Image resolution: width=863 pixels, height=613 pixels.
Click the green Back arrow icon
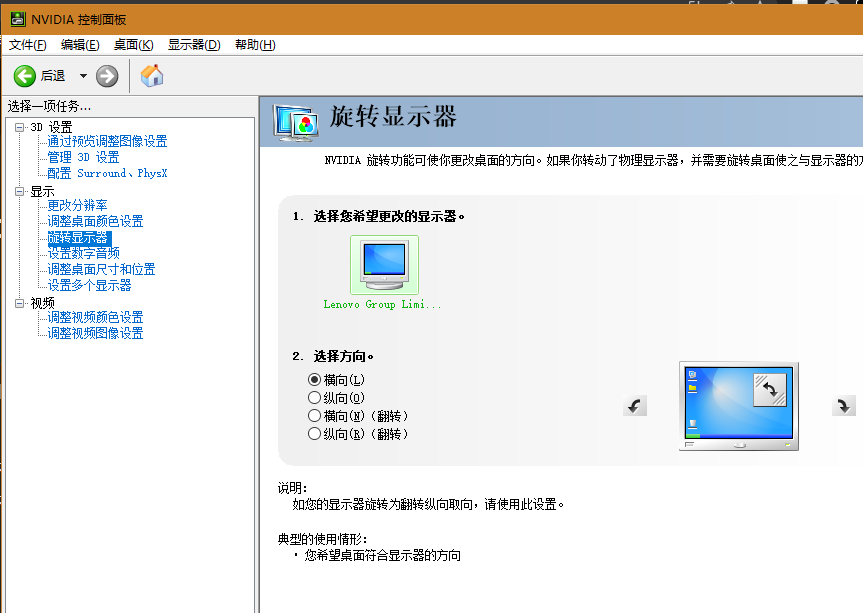(x=25, y=76)
